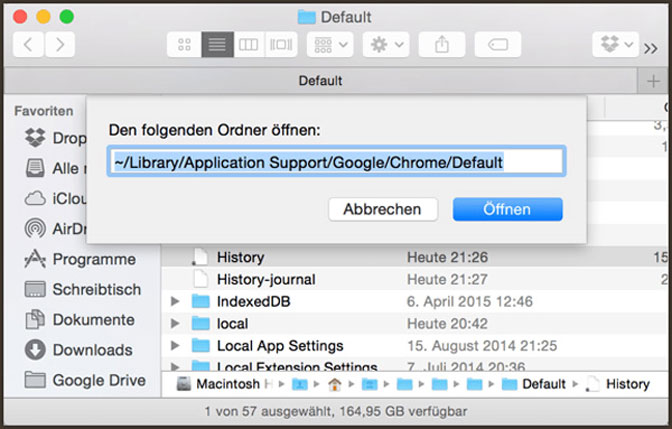Switch to list view

(x=217, y=44)
